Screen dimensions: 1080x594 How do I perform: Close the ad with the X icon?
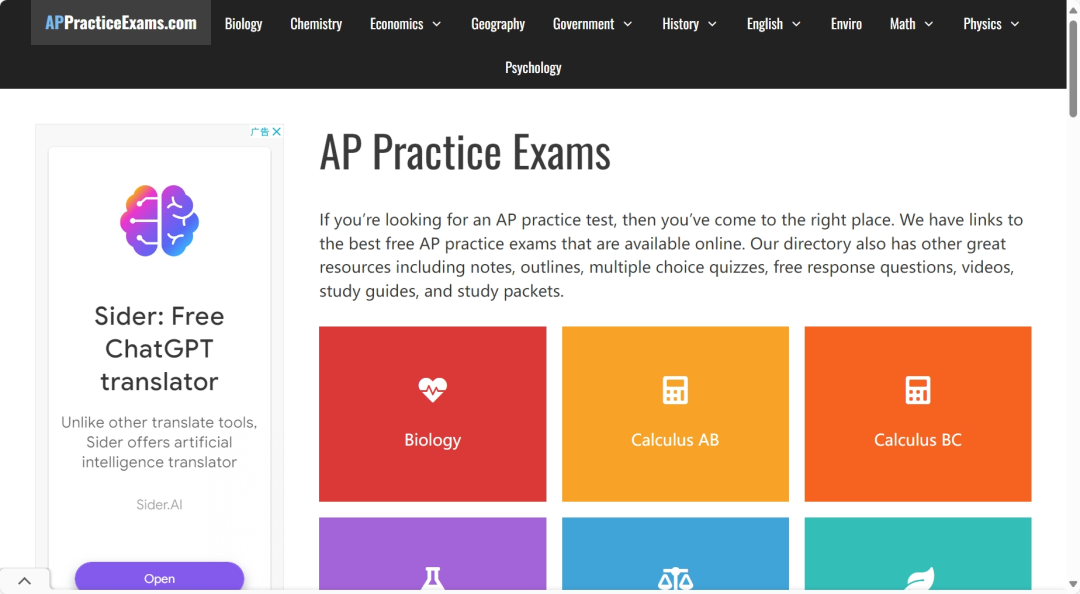coord(277,132)
